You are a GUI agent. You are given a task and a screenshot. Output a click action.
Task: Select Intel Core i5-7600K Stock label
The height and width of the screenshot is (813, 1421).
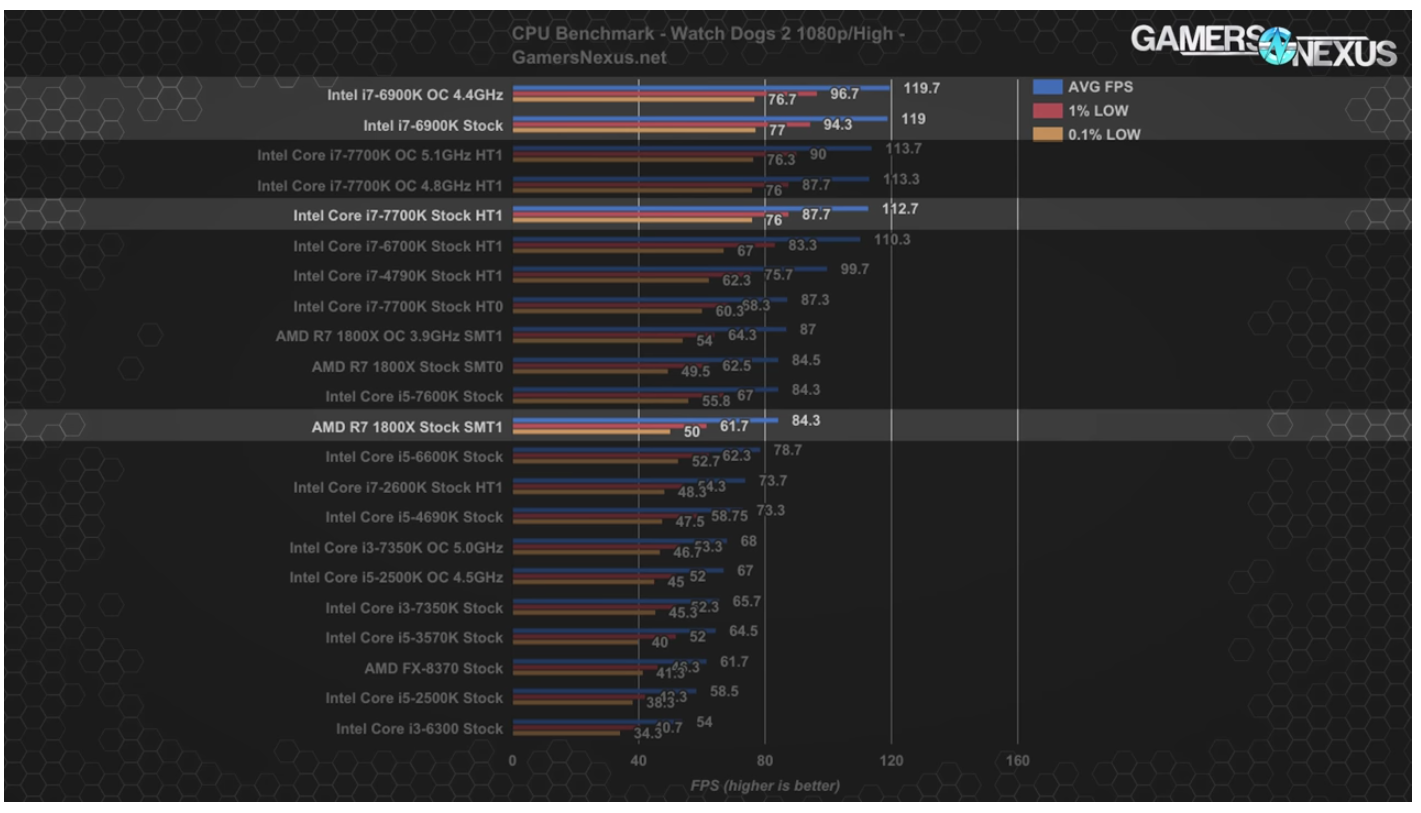414,397
